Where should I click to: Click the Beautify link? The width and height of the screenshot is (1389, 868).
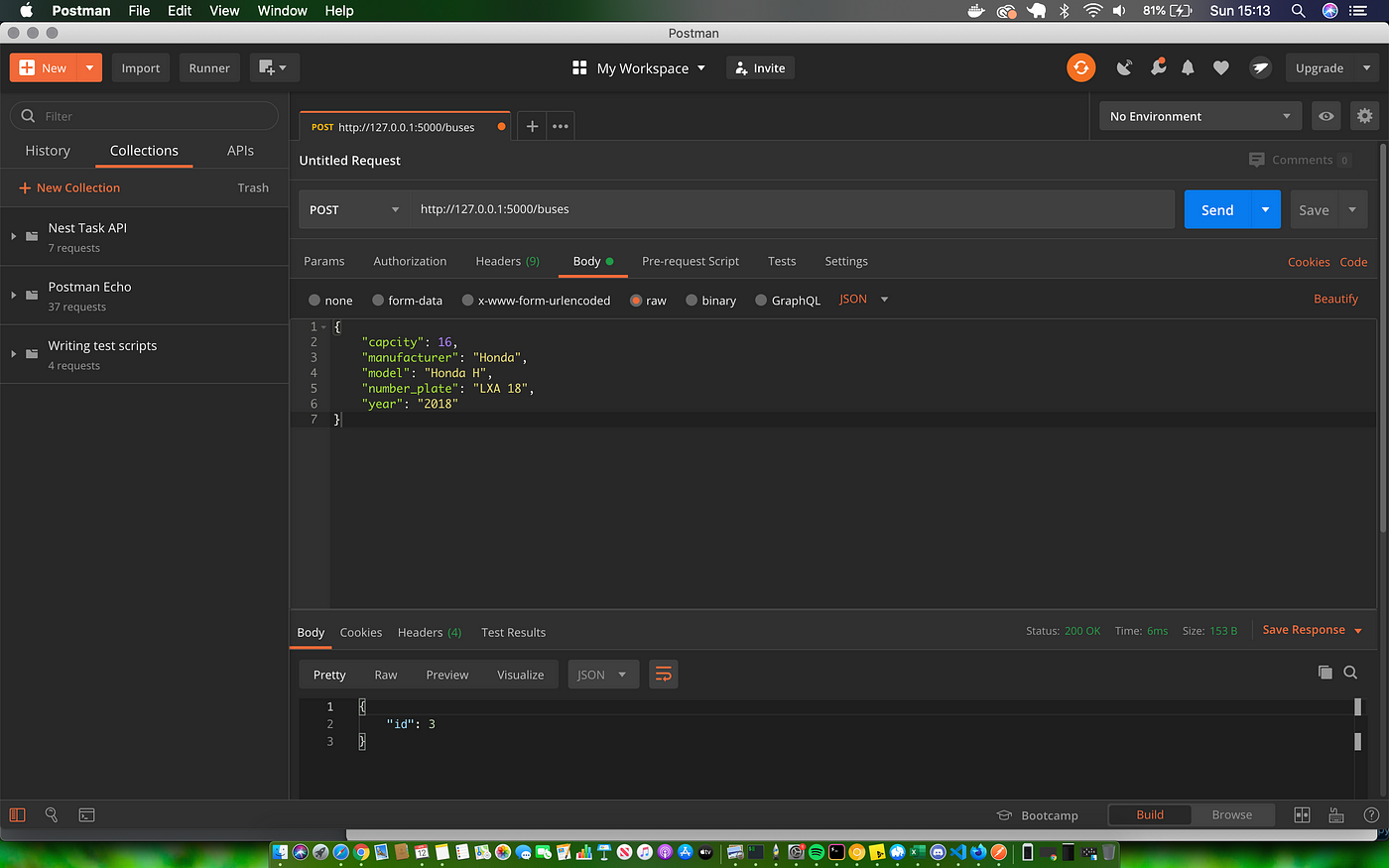tap(1335, 299)
